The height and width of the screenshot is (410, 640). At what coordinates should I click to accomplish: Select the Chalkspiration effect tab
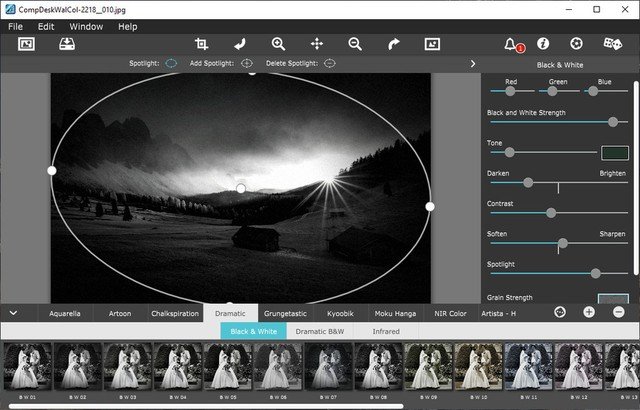[x=175, y=313]
